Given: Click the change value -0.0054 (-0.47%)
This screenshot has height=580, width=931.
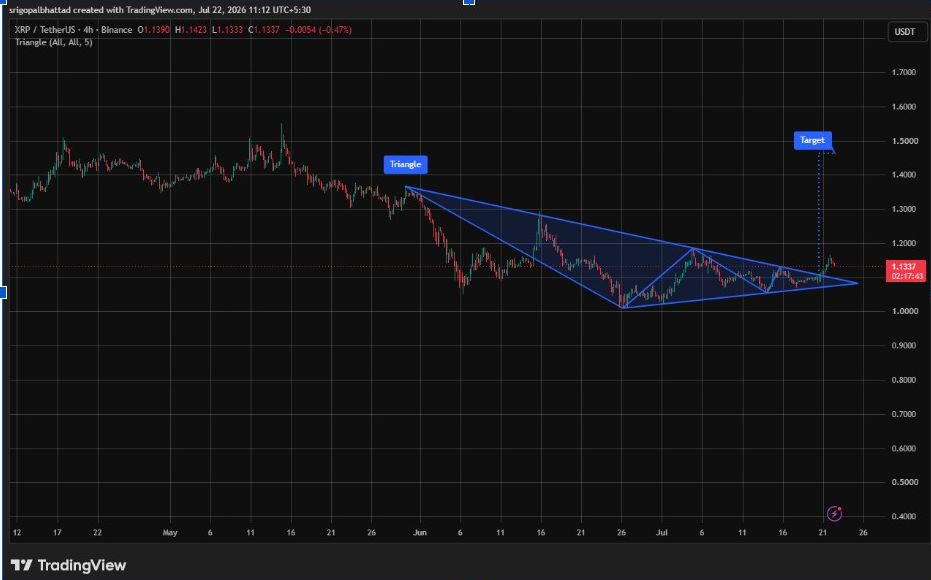Looking at the screenshot, I should point(318,30).
